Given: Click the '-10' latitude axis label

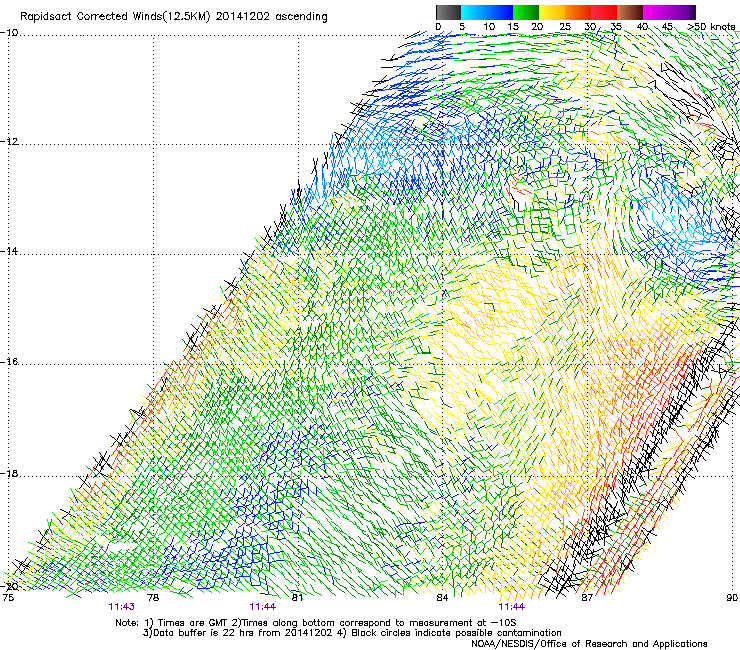Looking at the screenshot, I should pos(9,33).
